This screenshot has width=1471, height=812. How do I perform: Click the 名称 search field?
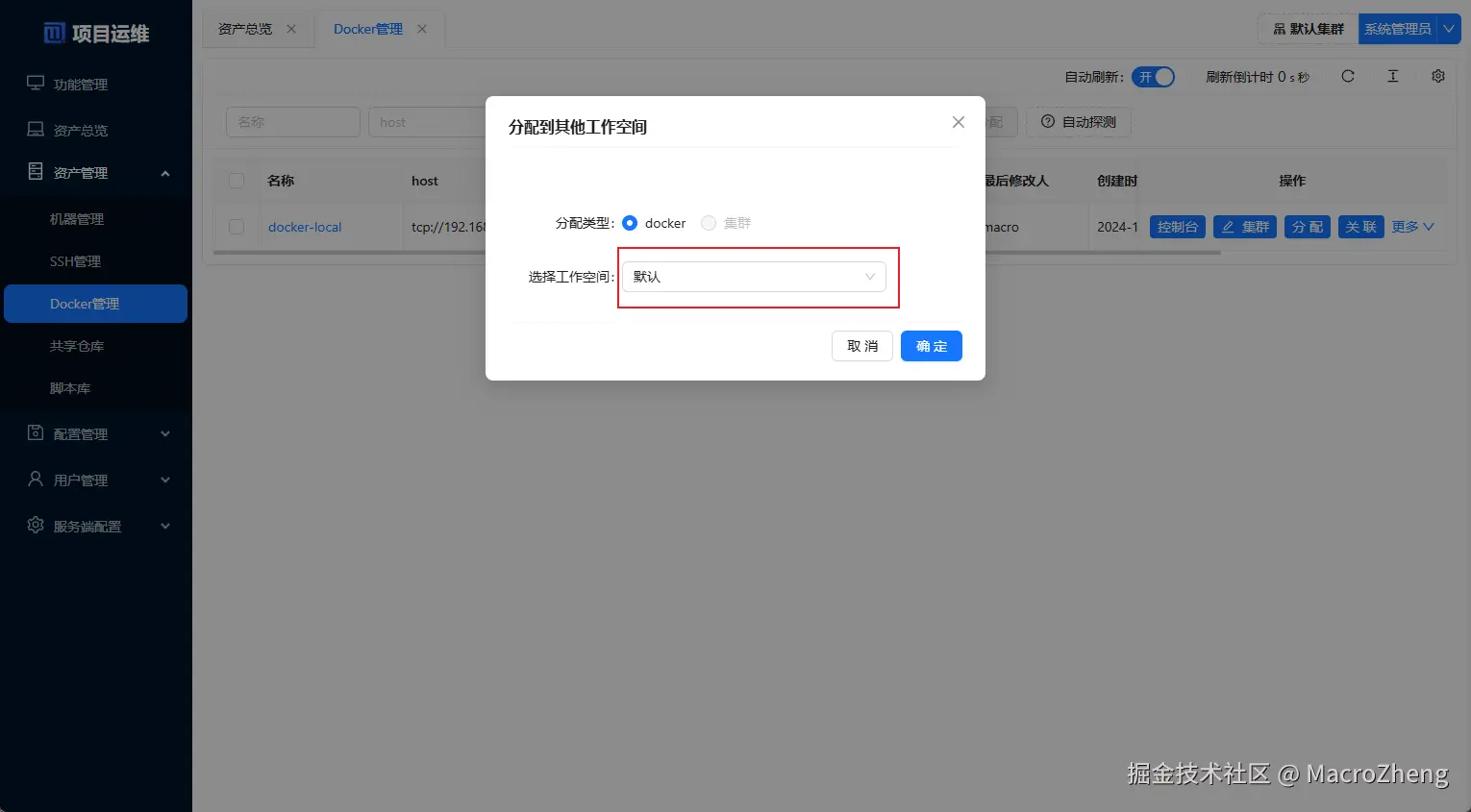coord(293,122)
